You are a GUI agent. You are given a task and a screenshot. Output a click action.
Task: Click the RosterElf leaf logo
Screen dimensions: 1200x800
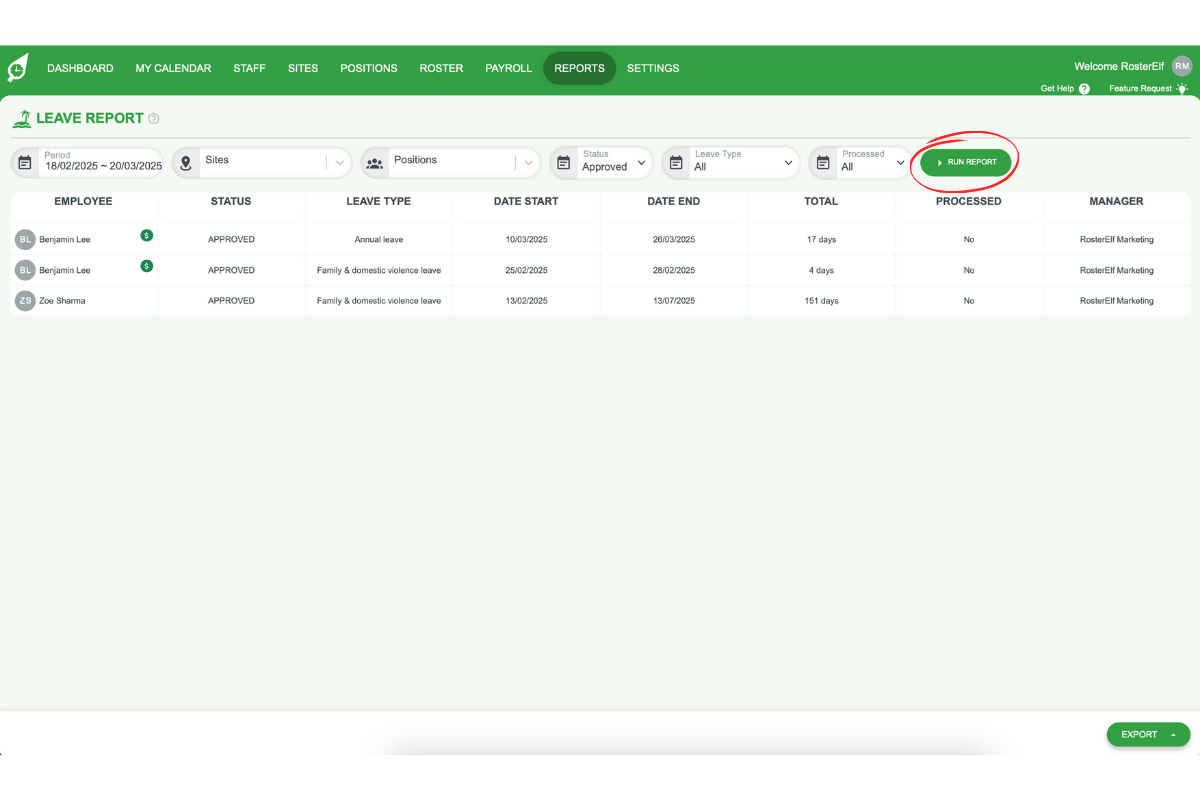[x=16, y=68]
